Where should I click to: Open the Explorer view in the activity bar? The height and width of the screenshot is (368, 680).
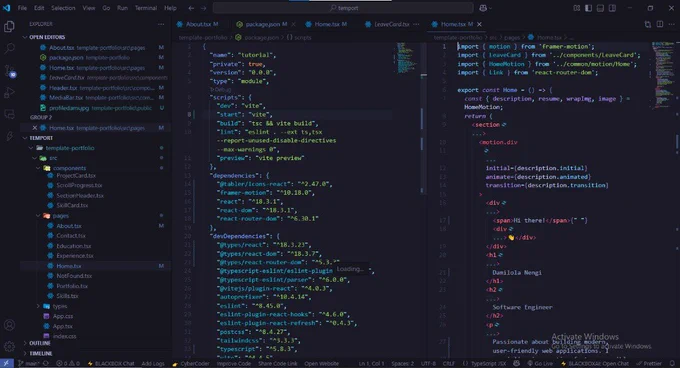pos(9,27)
